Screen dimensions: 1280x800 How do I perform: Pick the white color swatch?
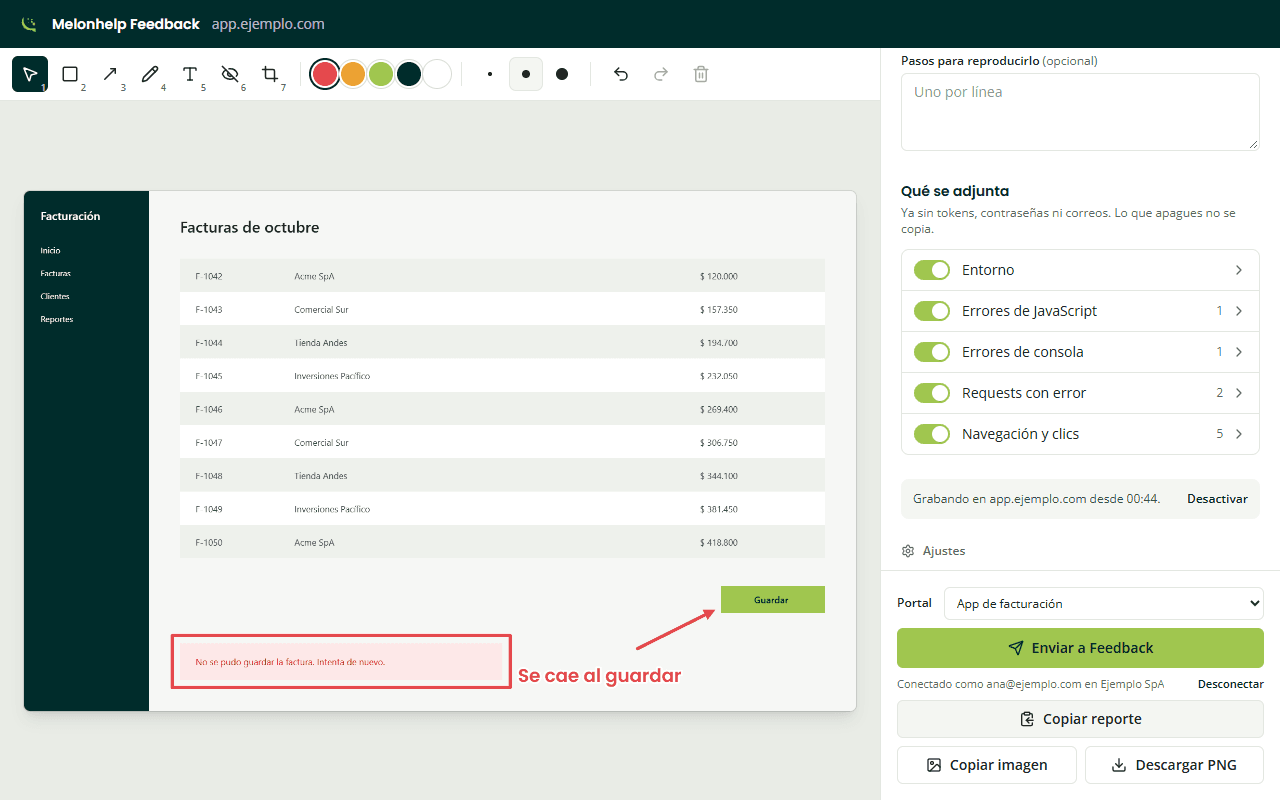click(437, 74)
